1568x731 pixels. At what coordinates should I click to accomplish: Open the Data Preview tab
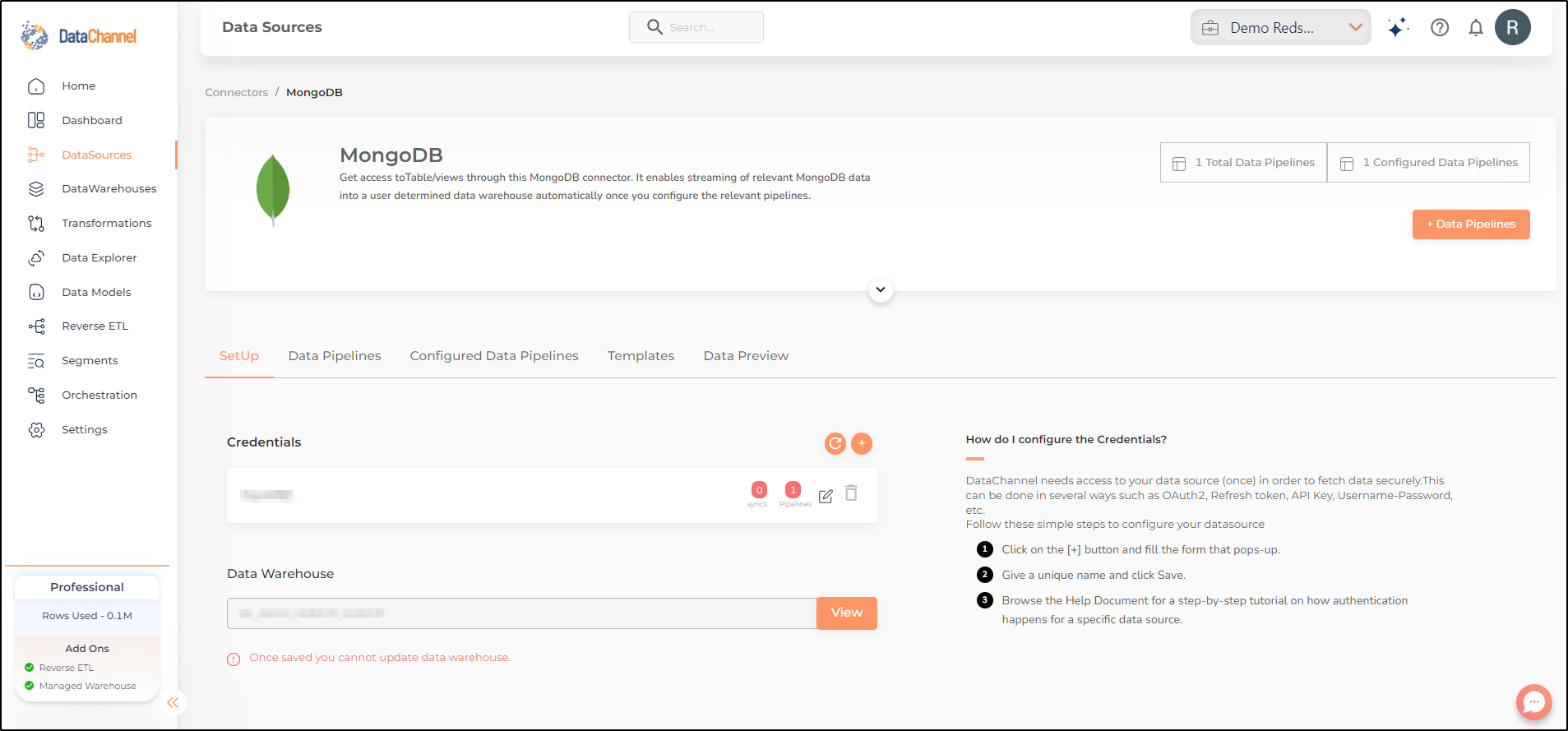click(x=746, y=356)
